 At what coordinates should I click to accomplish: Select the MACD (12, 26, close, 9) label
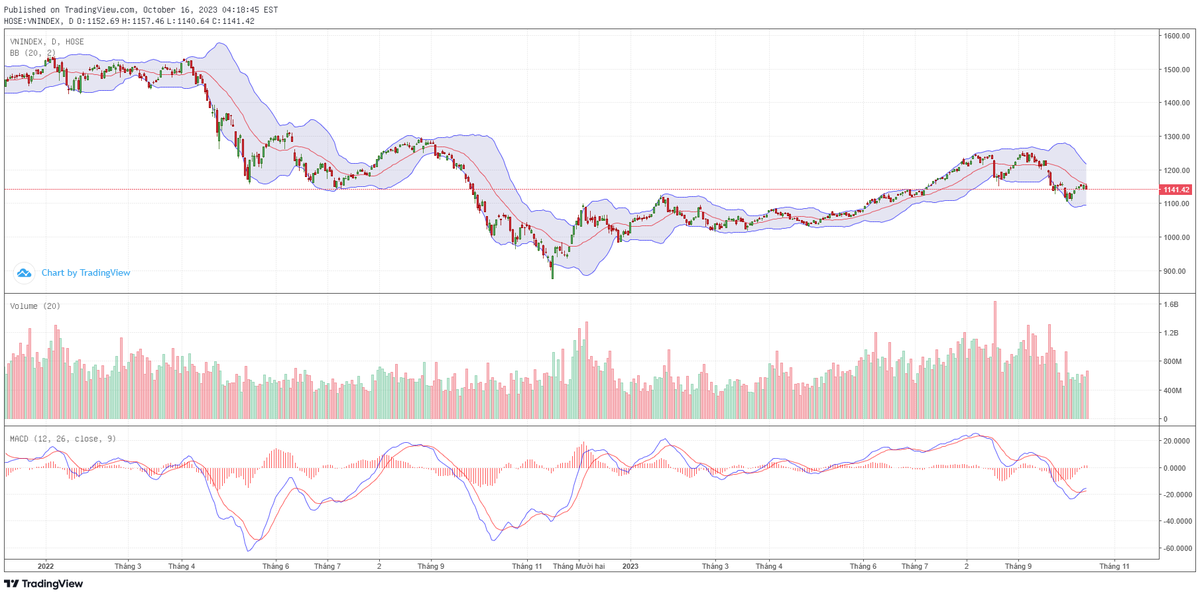(x=60, y=439)
